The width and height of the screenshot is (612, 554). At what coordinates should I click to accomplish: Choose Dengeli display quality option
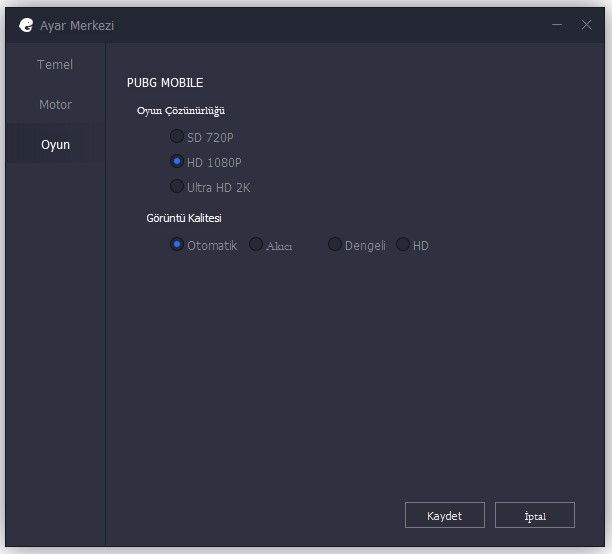(335, 244)
